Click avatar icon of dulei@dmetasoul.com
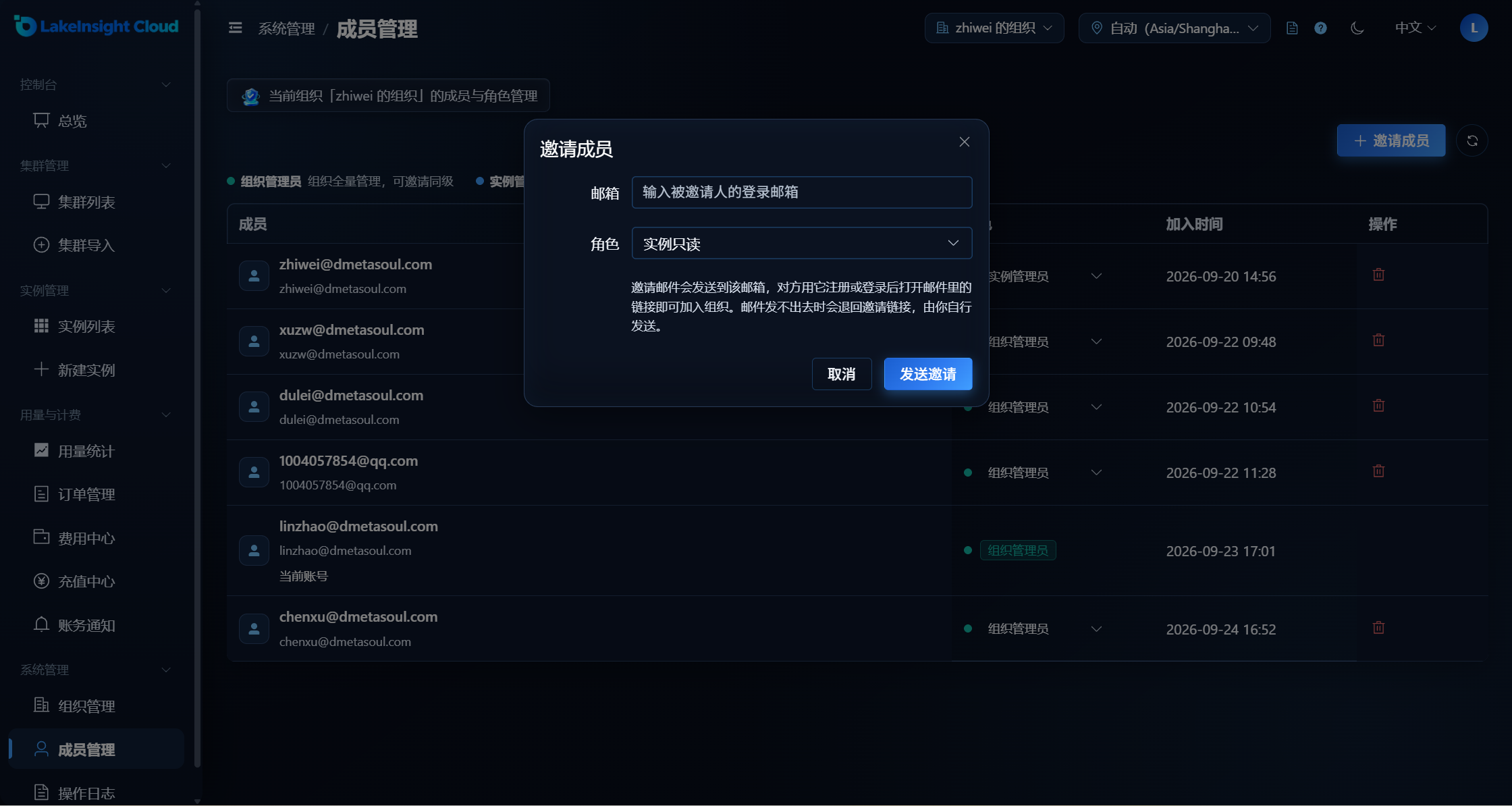This screenshot has height=806, width=1512. click(x=254, y=407)
